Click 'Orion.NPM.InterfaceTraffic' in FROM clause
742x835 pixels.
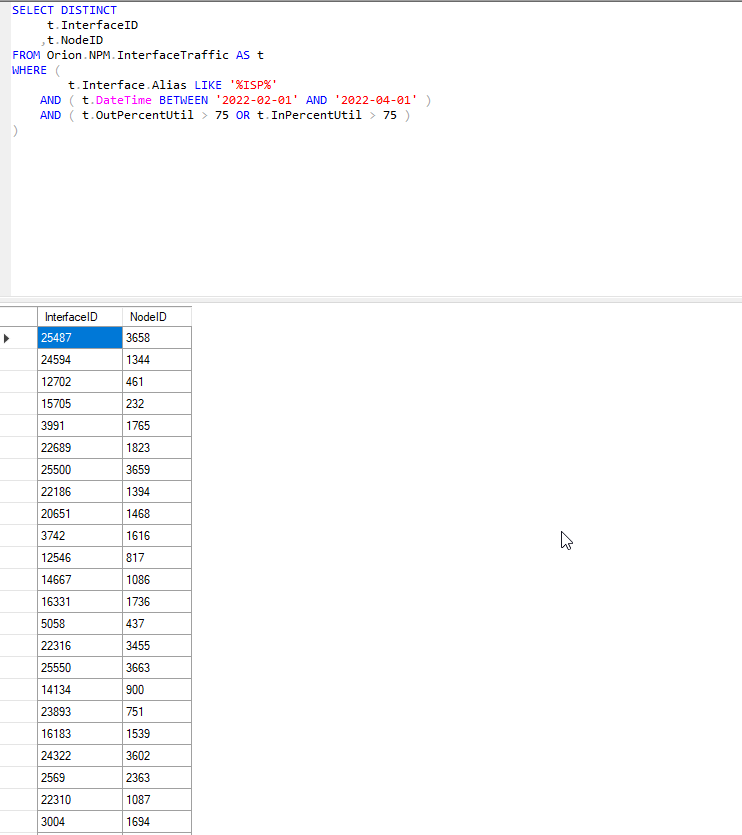point(137,55)
